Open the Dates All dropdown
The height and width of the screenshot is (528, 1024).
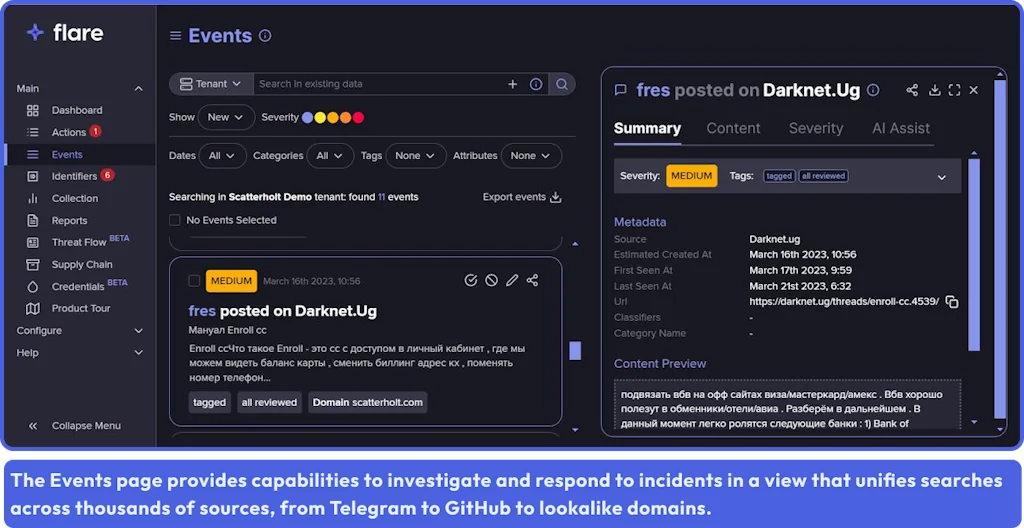[x=222, y=156]
